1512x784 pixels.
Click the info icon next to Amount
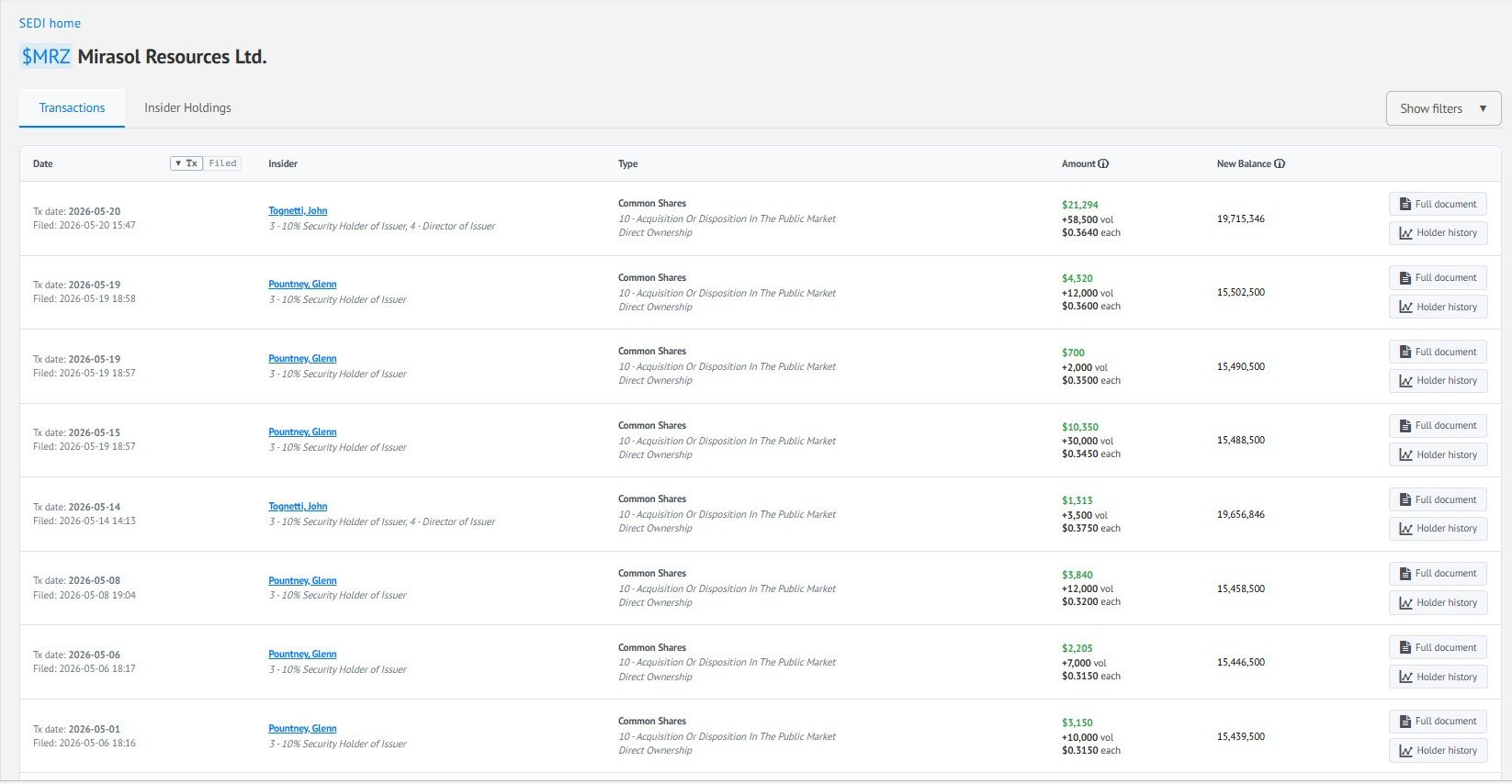pyautogui.click(x=1103, y=163)
